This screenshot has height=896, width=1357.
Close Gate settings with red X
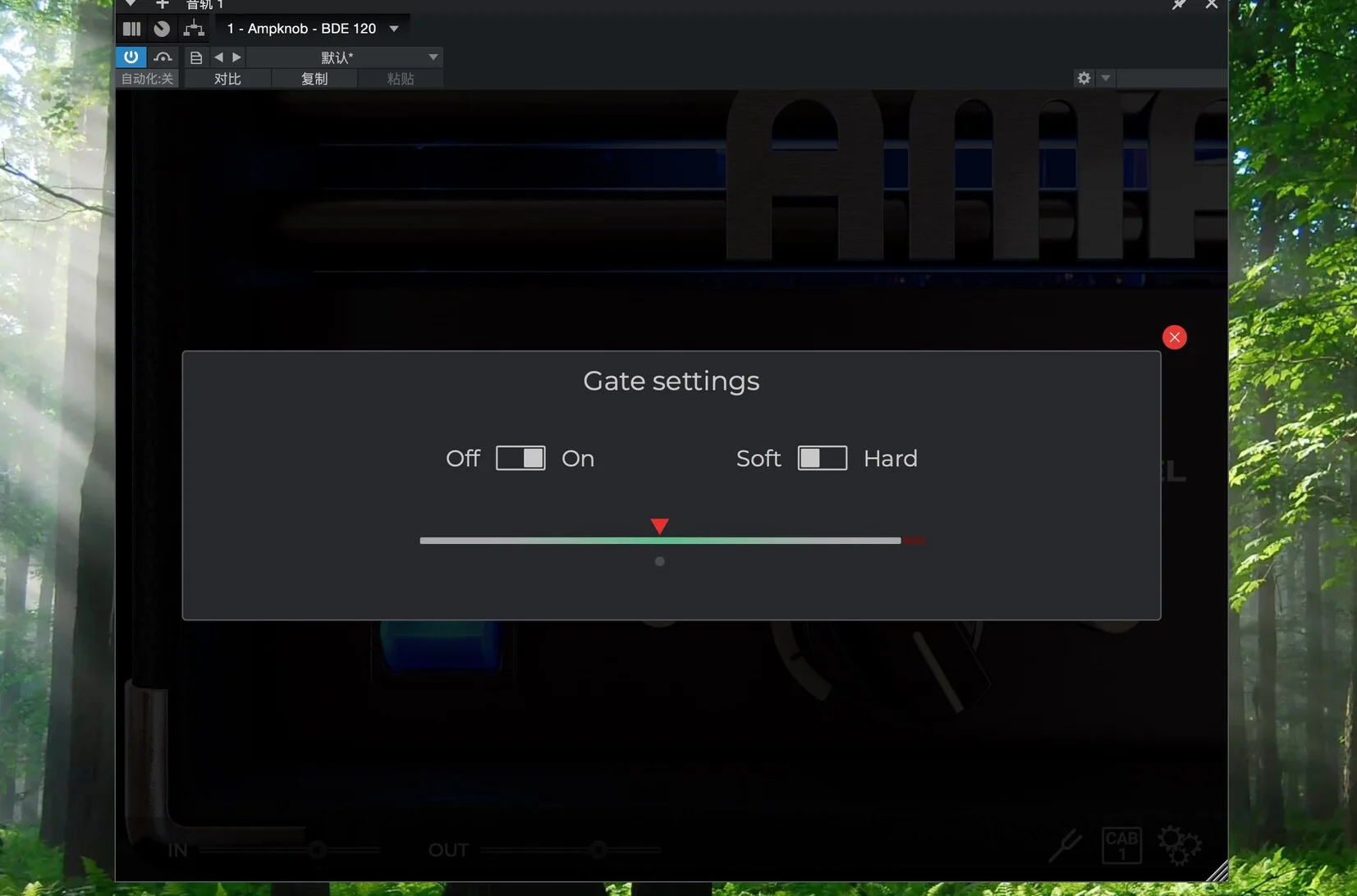click(1174, 337)
